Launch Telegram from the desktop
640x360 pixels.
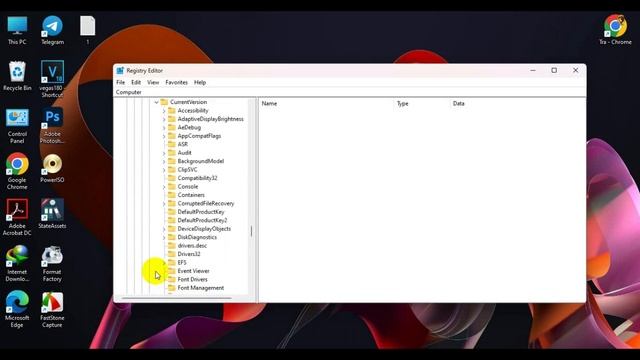point(52,30)
